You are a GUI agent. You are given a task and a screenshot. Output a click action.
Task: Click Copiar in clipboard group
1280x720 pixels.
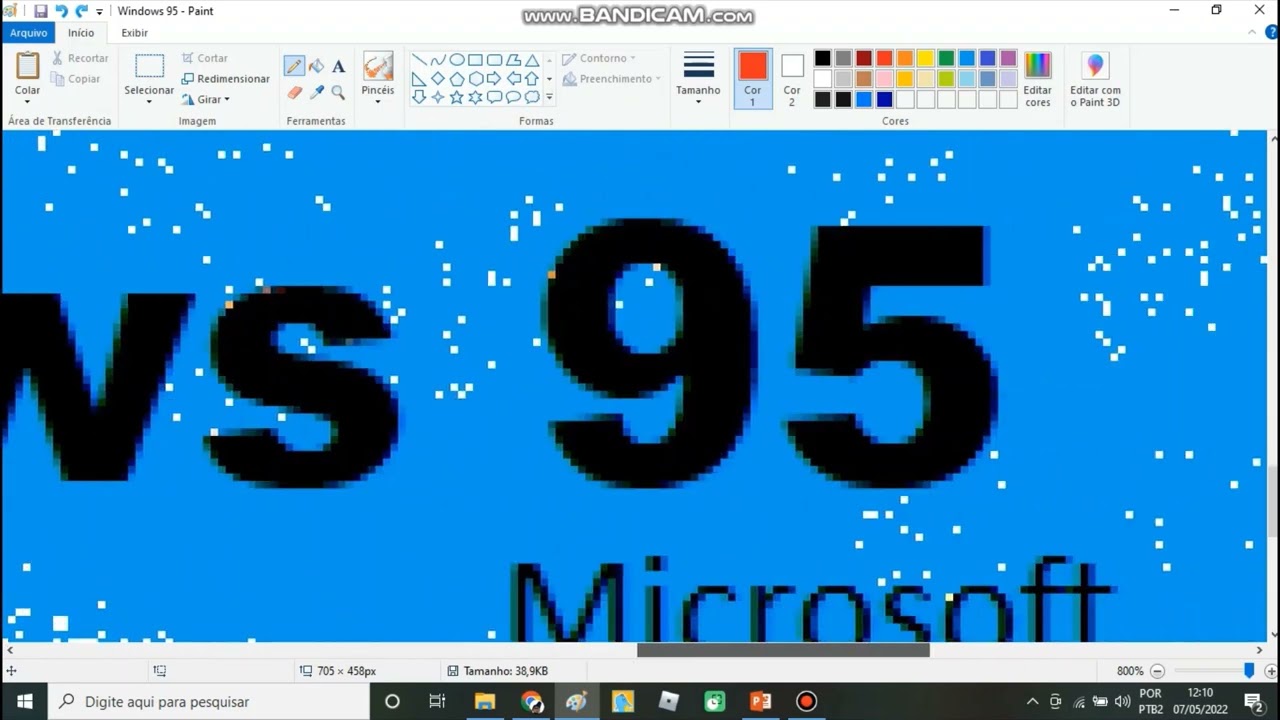76,79
